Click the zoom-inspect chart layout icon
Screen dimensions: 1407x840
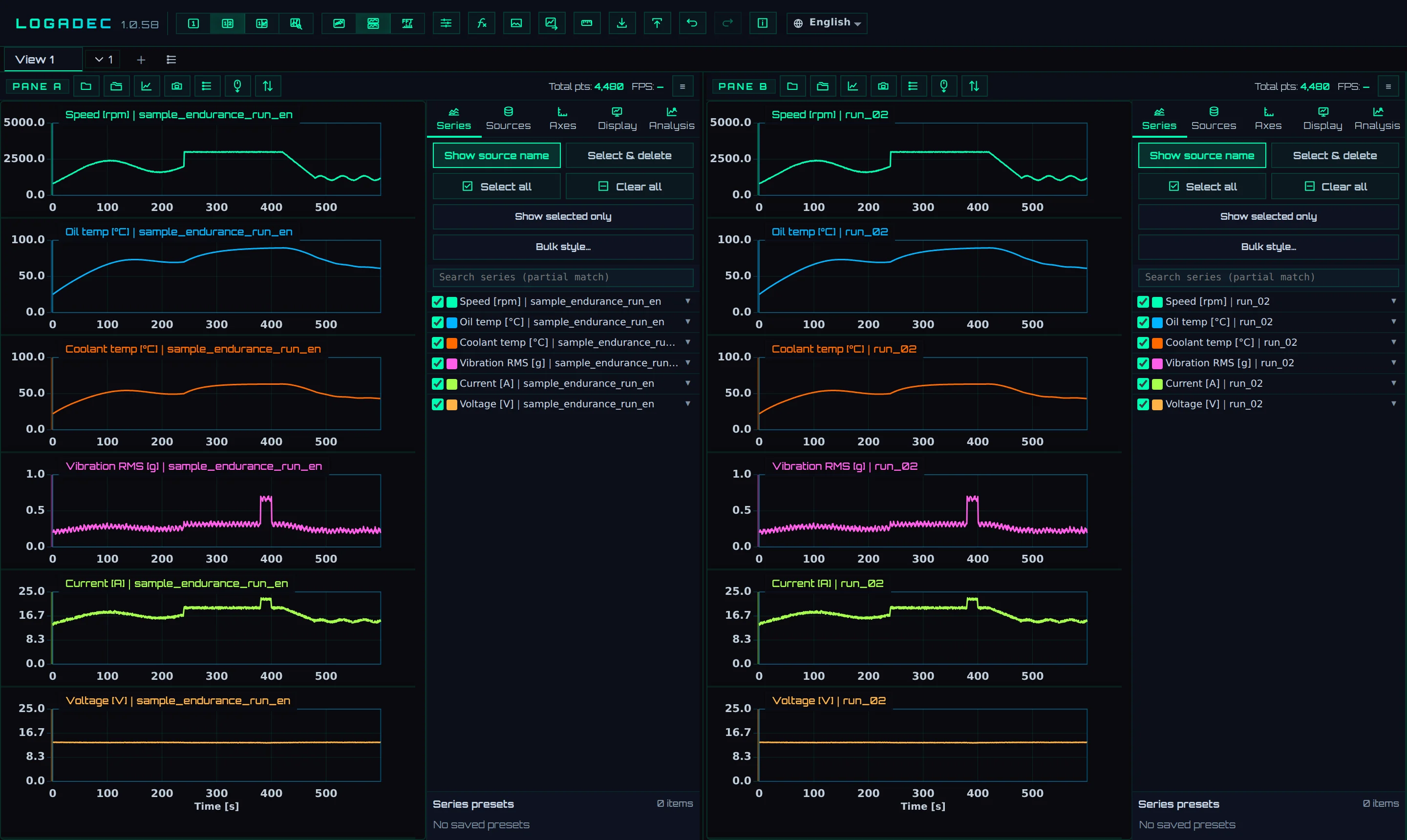(296, 23)
